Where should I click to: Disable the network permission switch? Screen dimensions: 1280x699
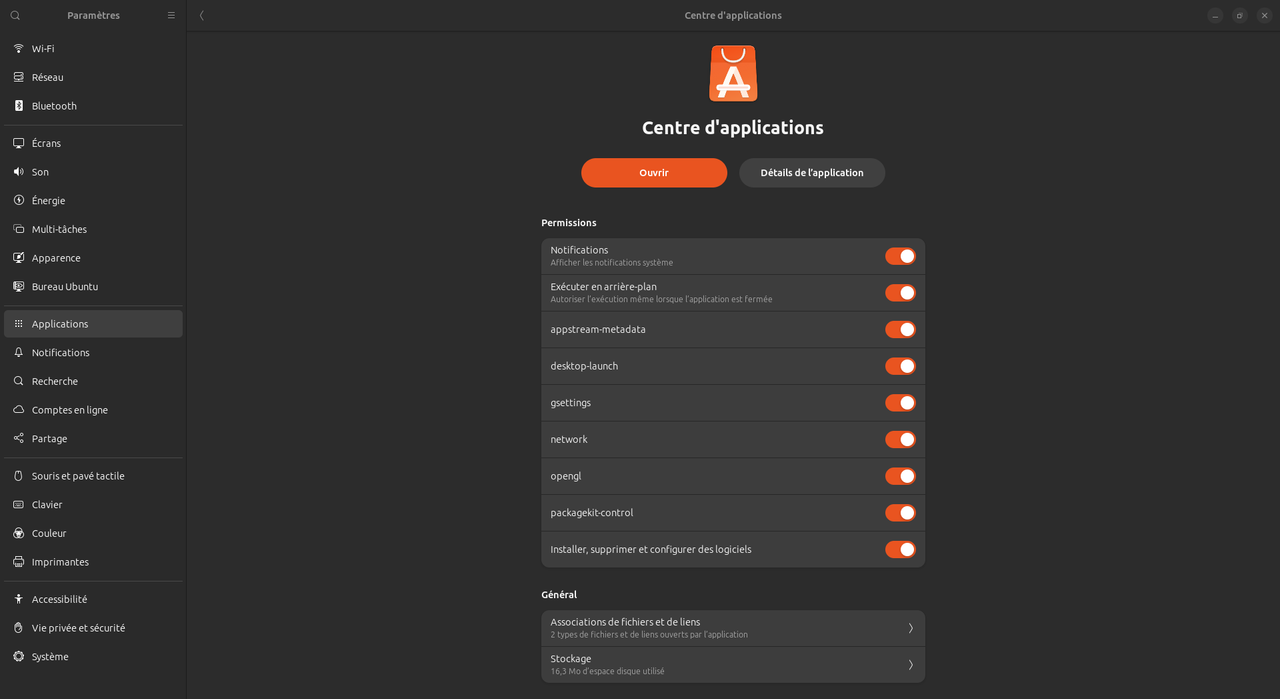click(900, 439)
